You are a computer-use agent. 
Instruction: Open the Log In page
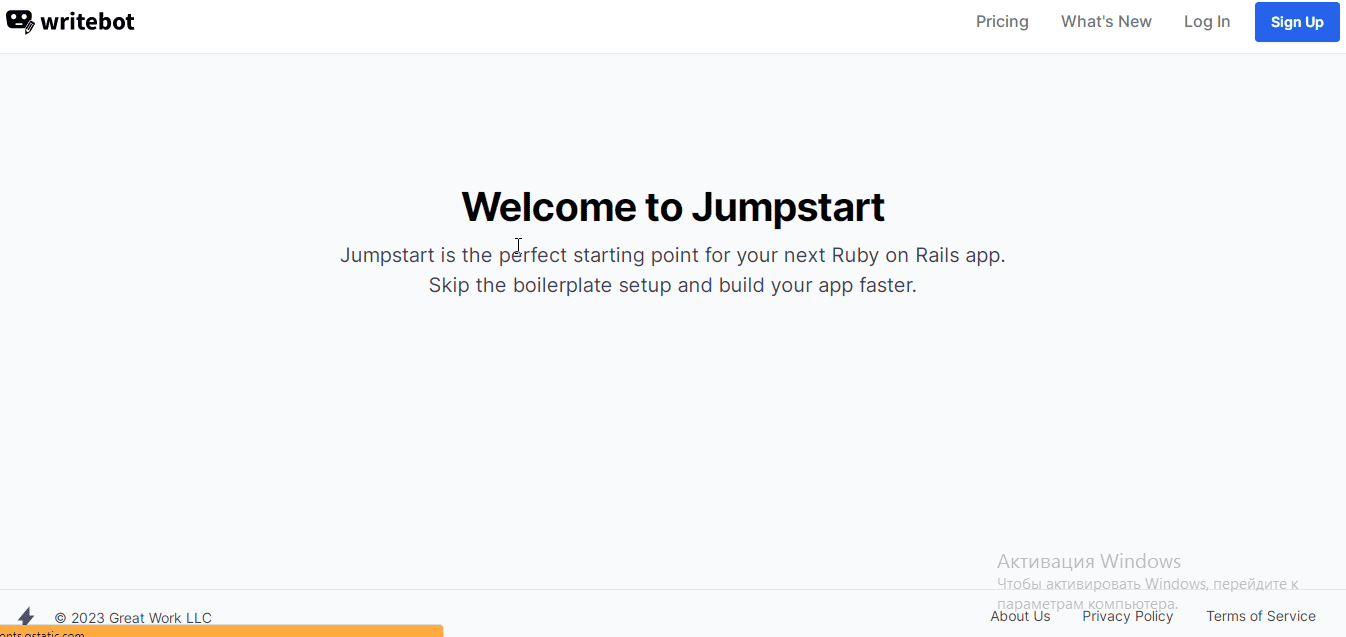click(x=1207, y=22)
